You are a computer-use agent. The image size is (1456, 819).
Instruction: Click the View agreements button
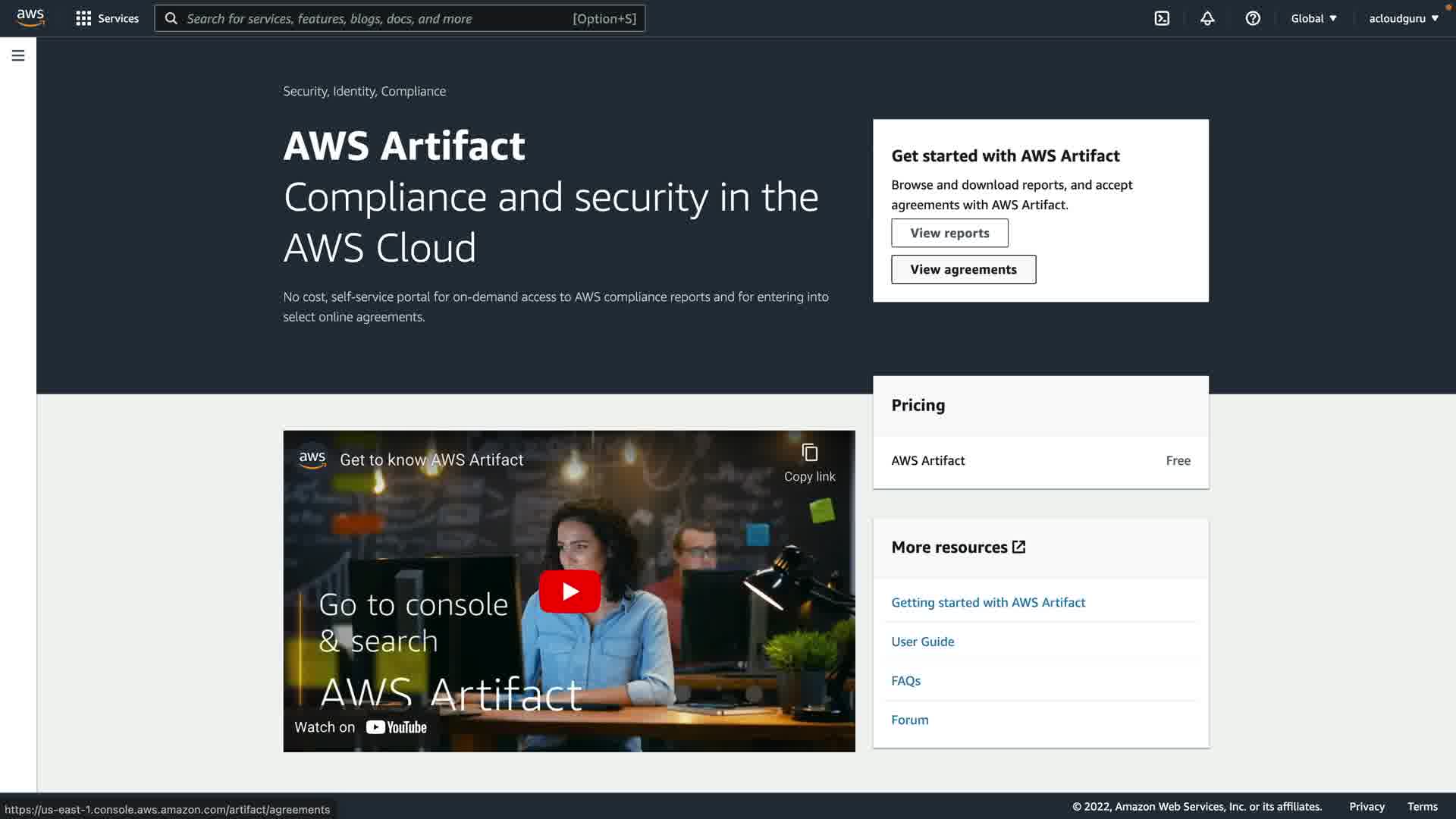(963, 269)
